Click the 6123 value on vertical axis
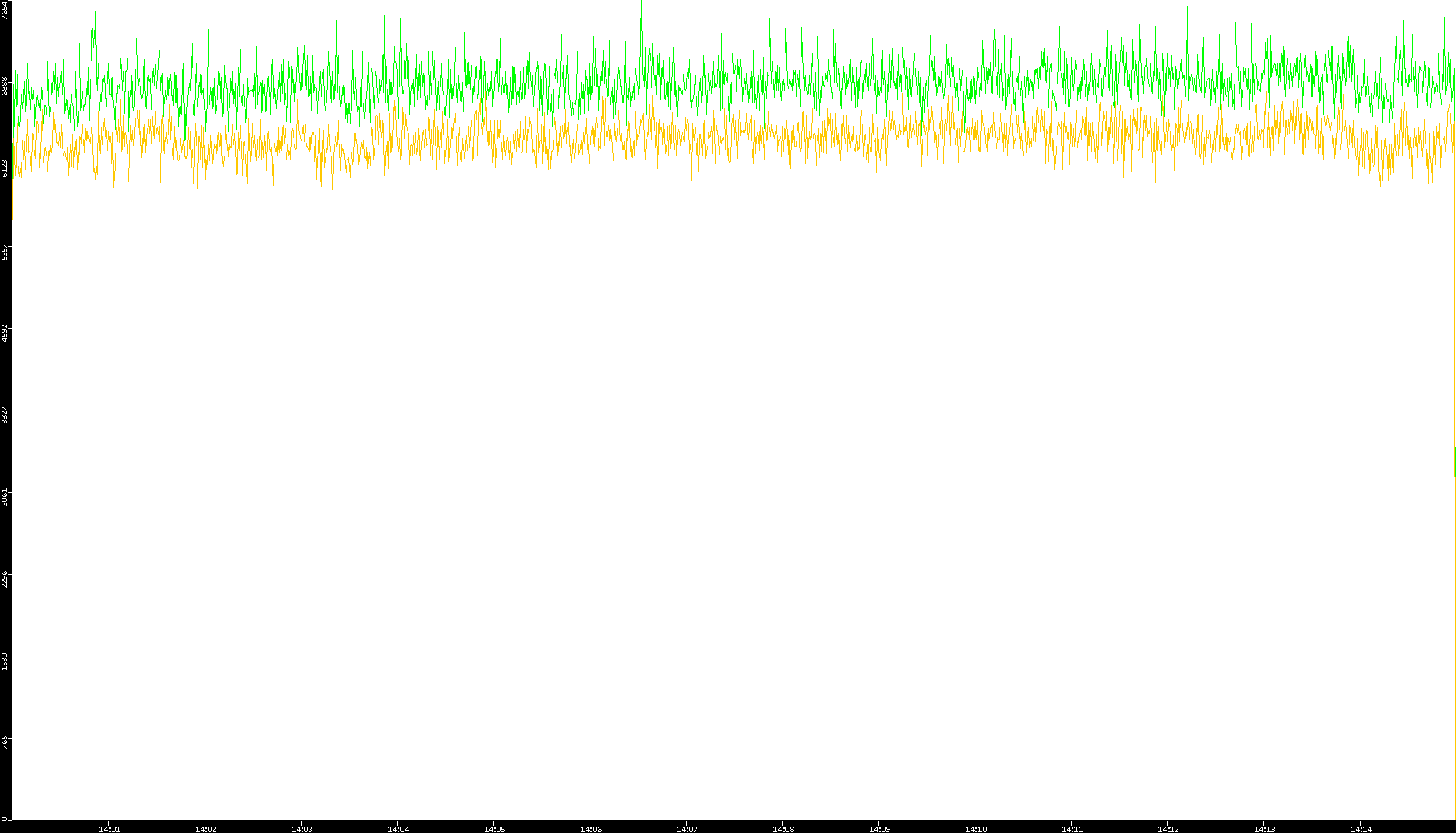This screenshot has width=1456, height=833. (x=6, y=168)
